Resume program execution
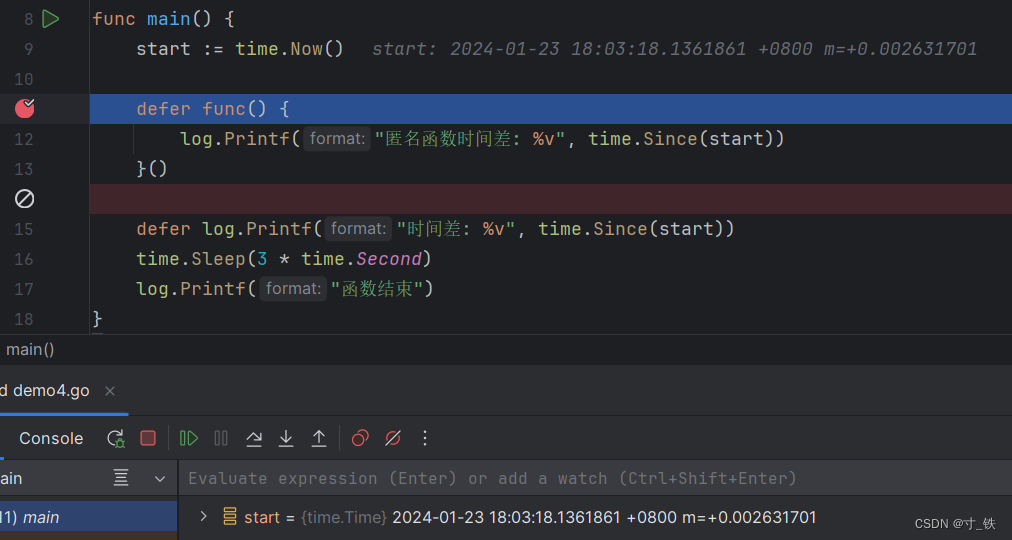Viewport: 1012px width, 540px height. pos(188,438)
